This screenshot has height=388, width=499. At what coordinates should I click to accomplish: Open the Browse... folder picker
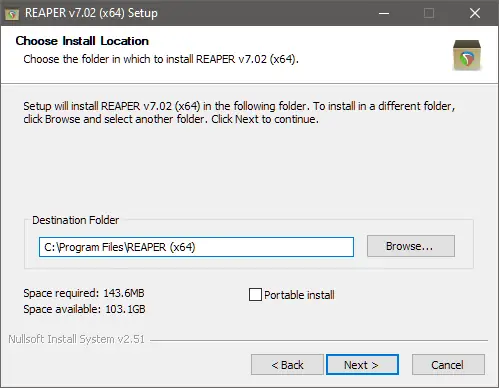coord(411,246)
